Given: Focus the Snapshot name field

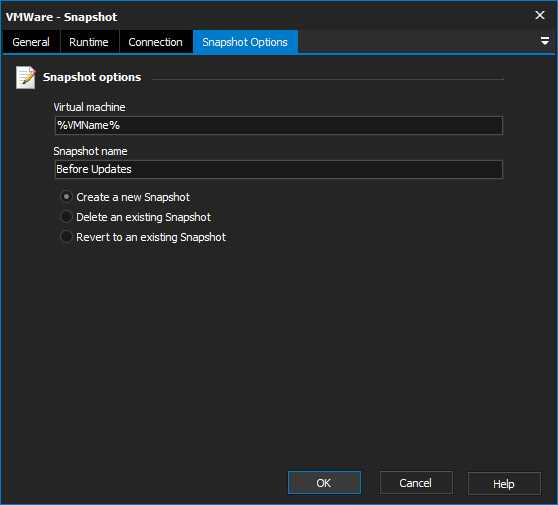Looking at the screenshot, I should (x=279, y=169).
